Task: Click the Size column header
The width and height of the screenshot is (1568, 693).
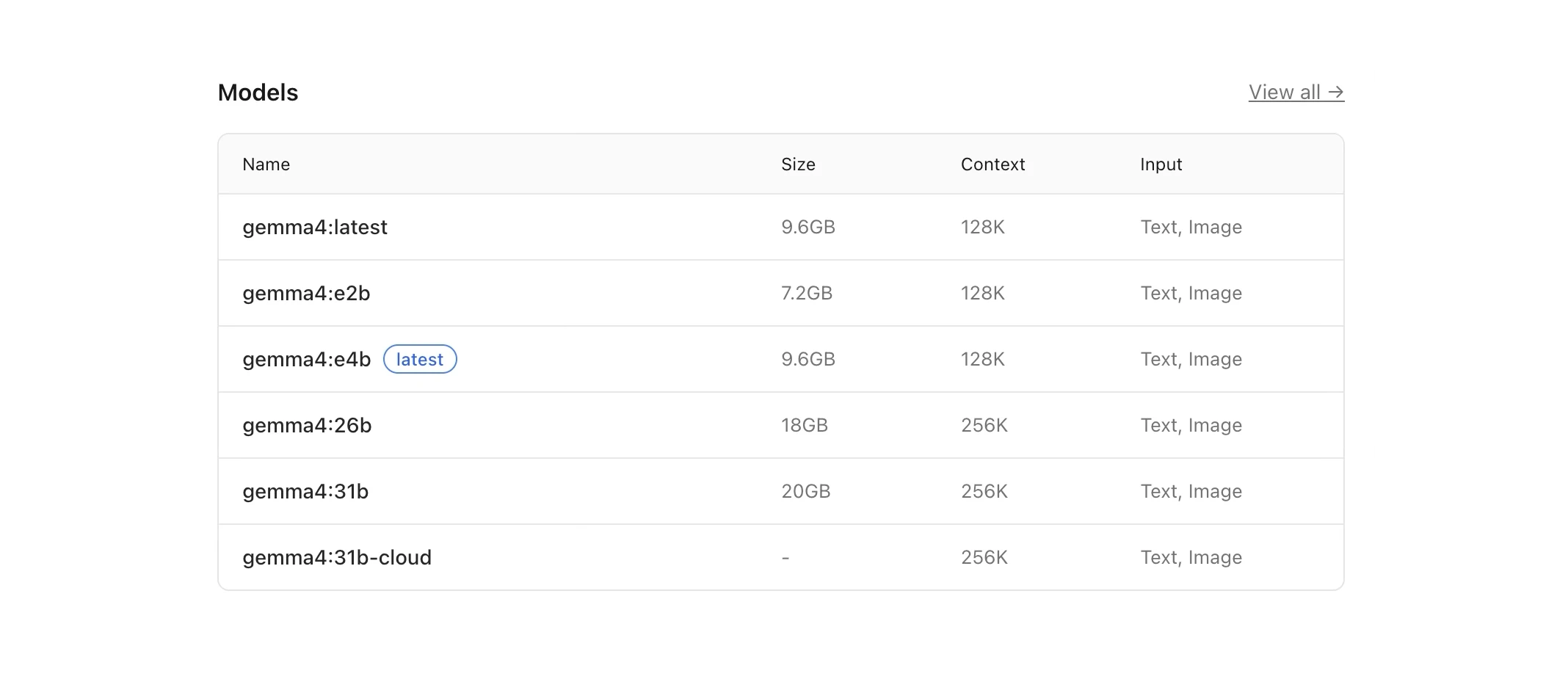Action: point(798,164)
